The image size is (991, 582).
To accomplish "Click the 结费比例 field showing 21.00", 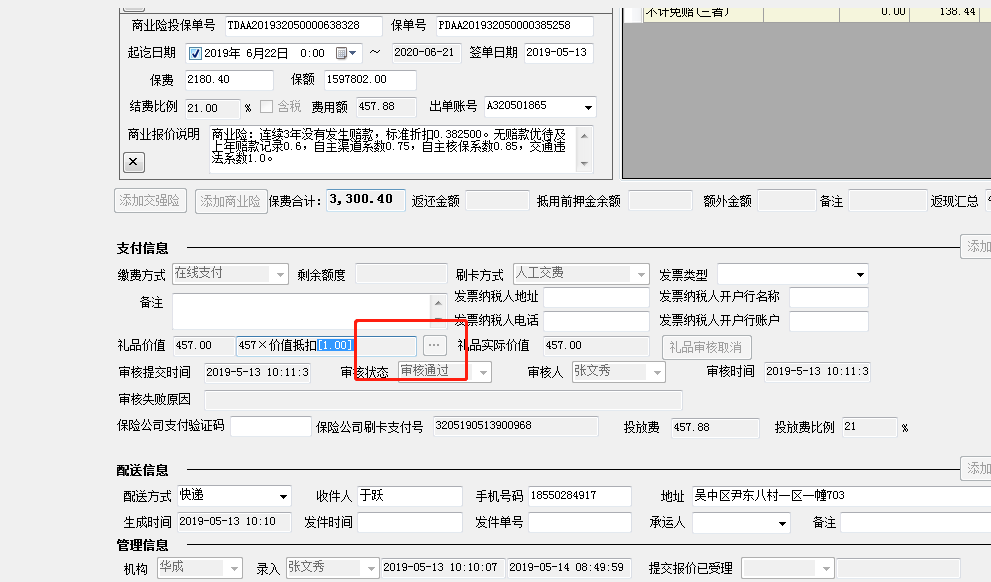I will 212,108.
